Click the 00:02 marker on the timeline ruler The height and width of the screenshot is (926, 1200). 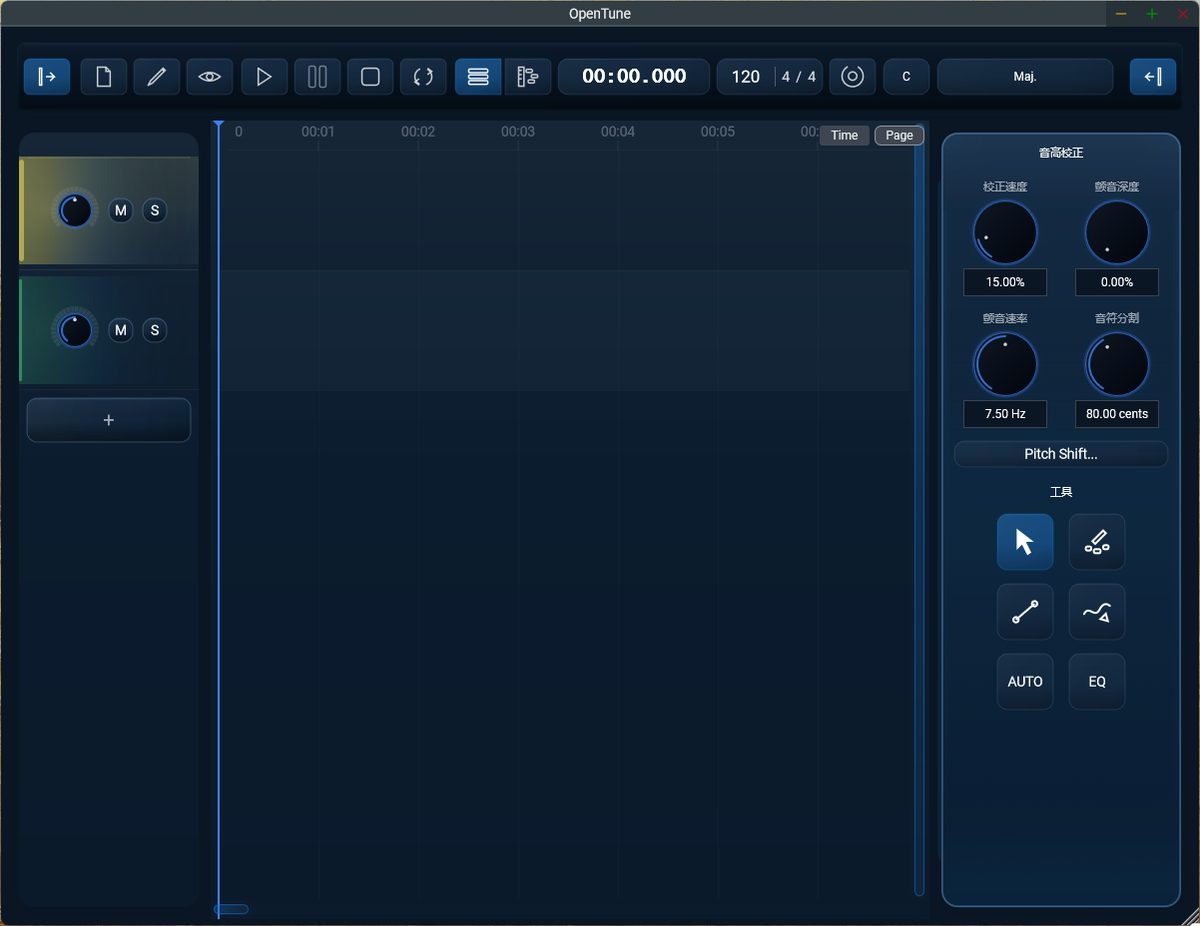(x=418, y=132)
